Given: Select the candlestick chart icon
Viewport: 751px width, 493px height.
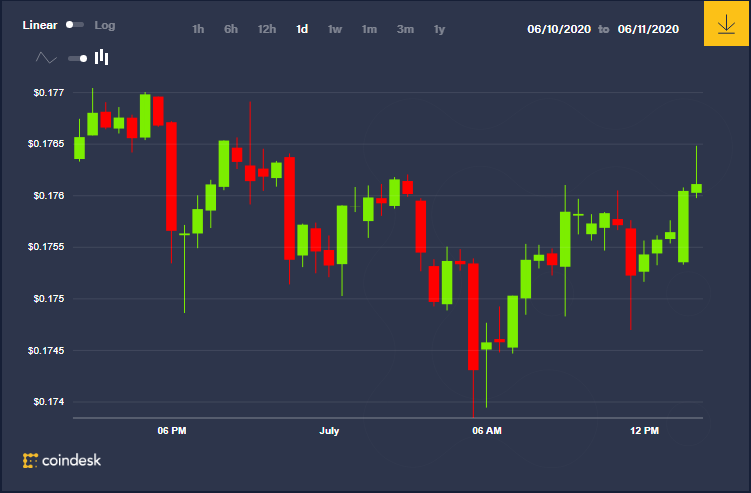Looking at the screenshot, I should 102,57.
